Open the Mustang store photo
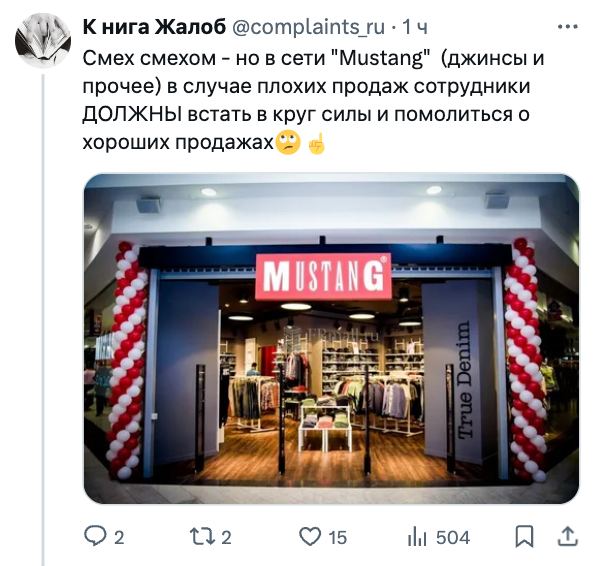 pyautogui.click(x=331, y=338)
